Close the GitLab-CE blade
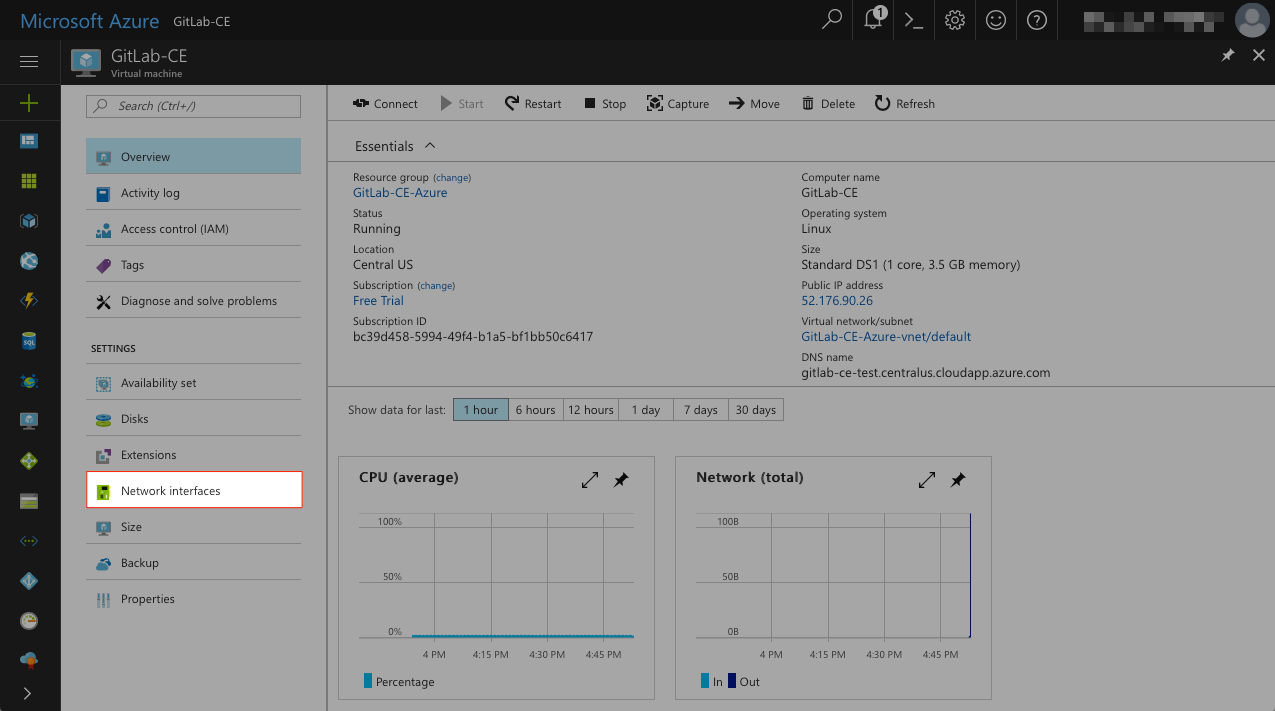1275x711 pixels. pos(1259,56)
